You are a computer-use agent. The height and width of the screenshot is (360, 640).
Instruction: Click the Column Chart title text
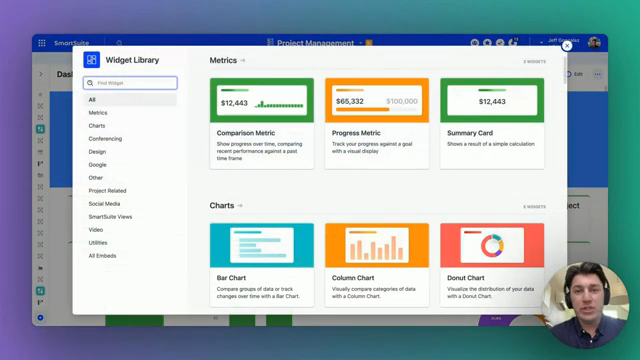tap(353, 278)
